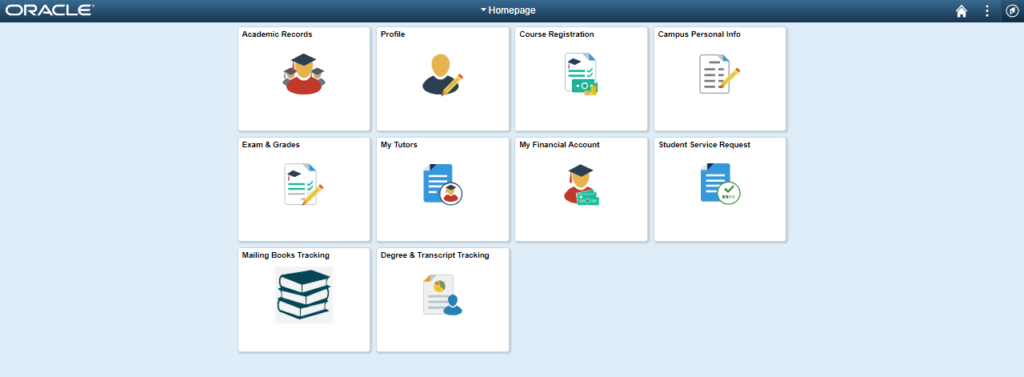Open the Exam & Grades checklist icon
Screen dimensions: 1024x377
coord(304,184)
